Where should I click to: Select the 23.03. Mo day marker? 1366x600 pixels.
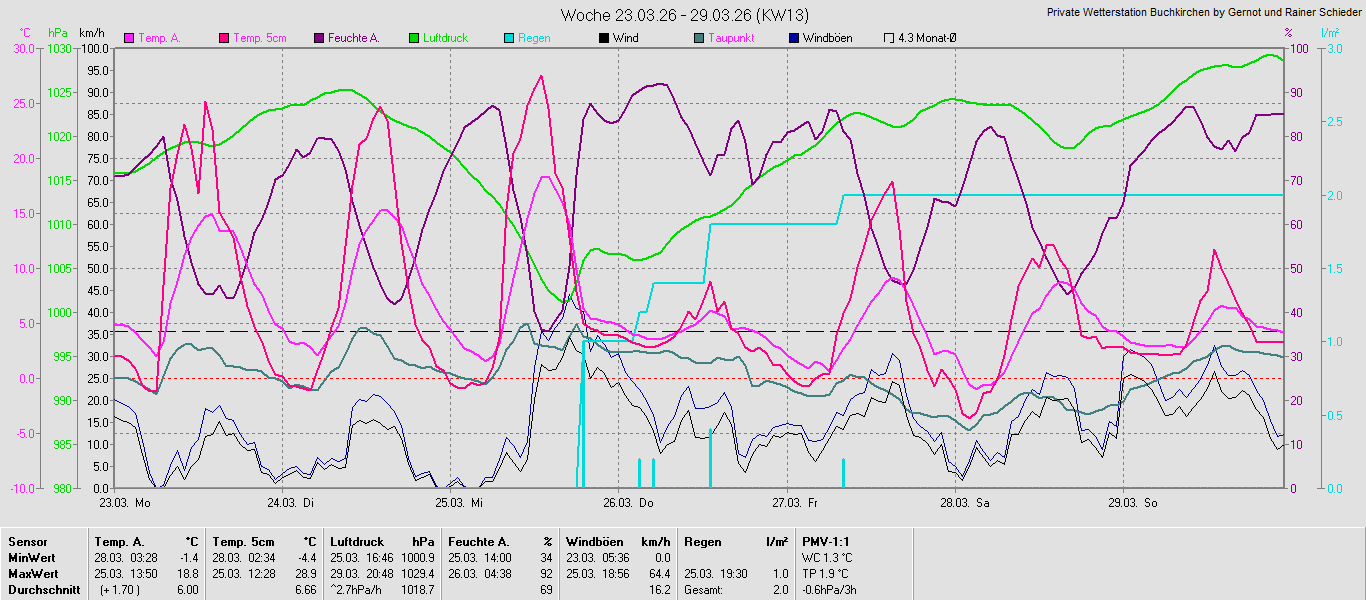[125, 502]
